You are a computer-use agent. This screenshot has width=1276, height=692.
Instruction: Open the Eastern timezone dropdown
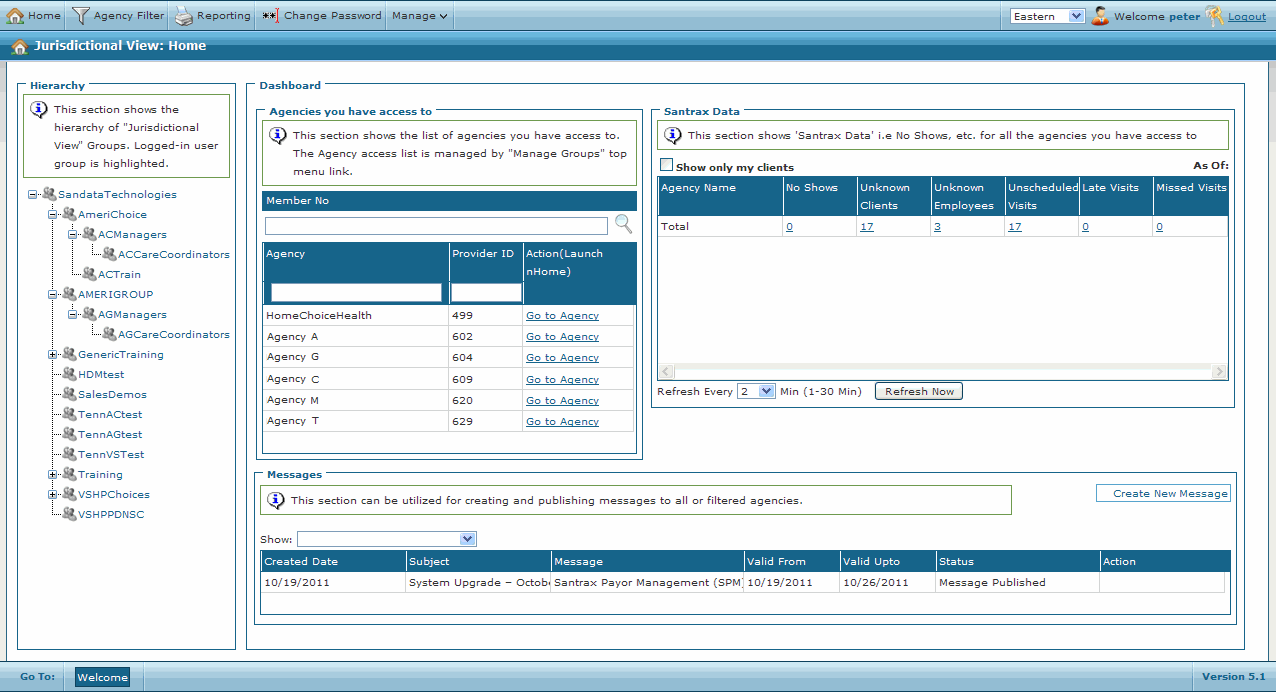(x=1047, y=16)
